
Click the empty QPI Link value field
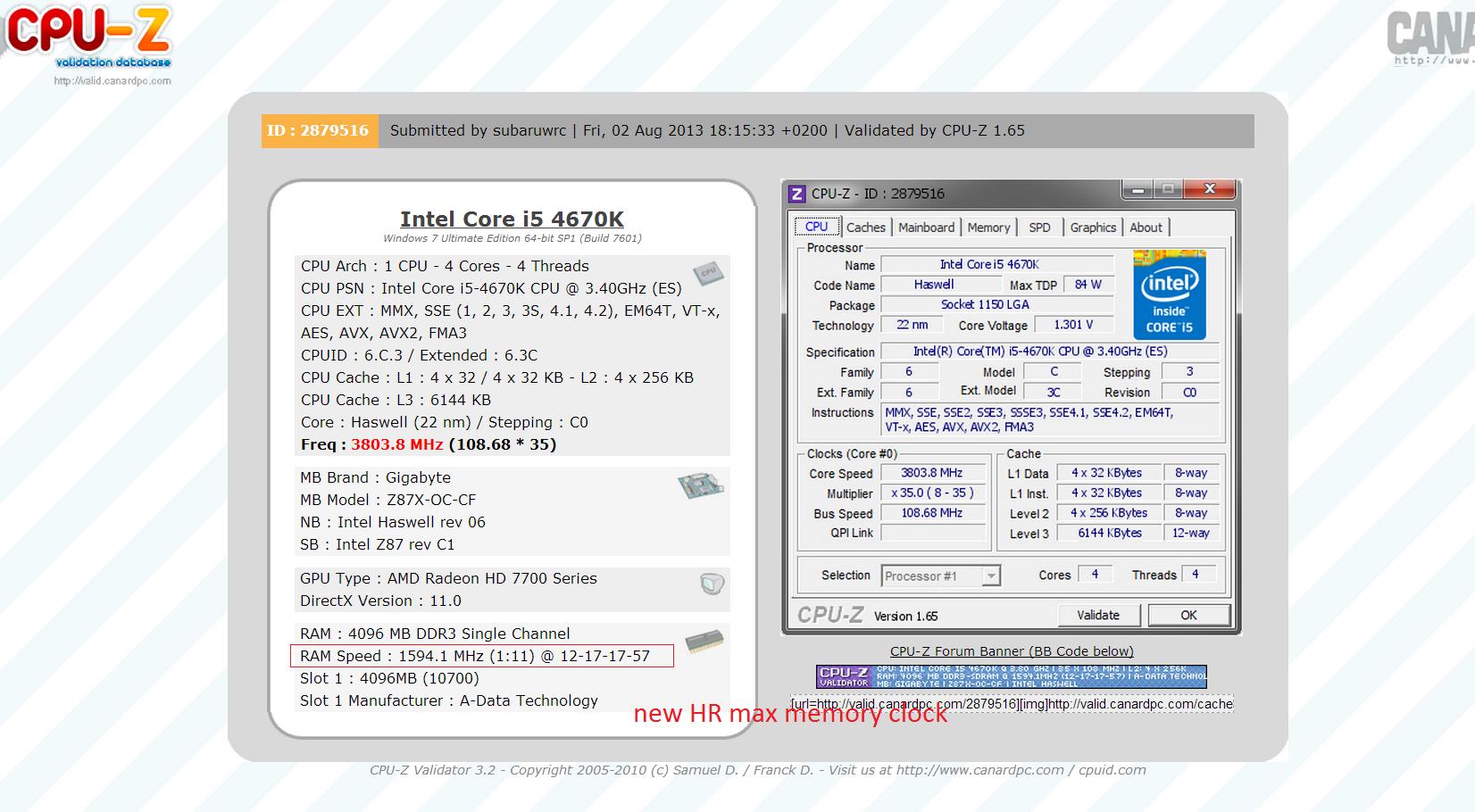pyautogui.click(x=933, y=533)
